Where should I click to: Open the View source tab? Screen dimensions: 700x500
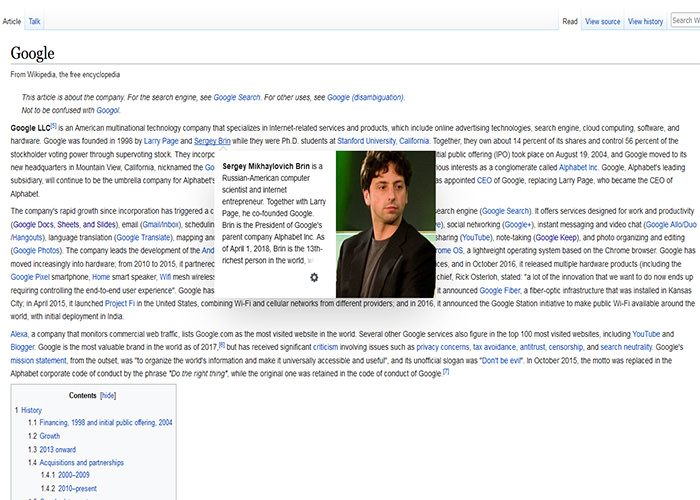click(x=602, y=21)
